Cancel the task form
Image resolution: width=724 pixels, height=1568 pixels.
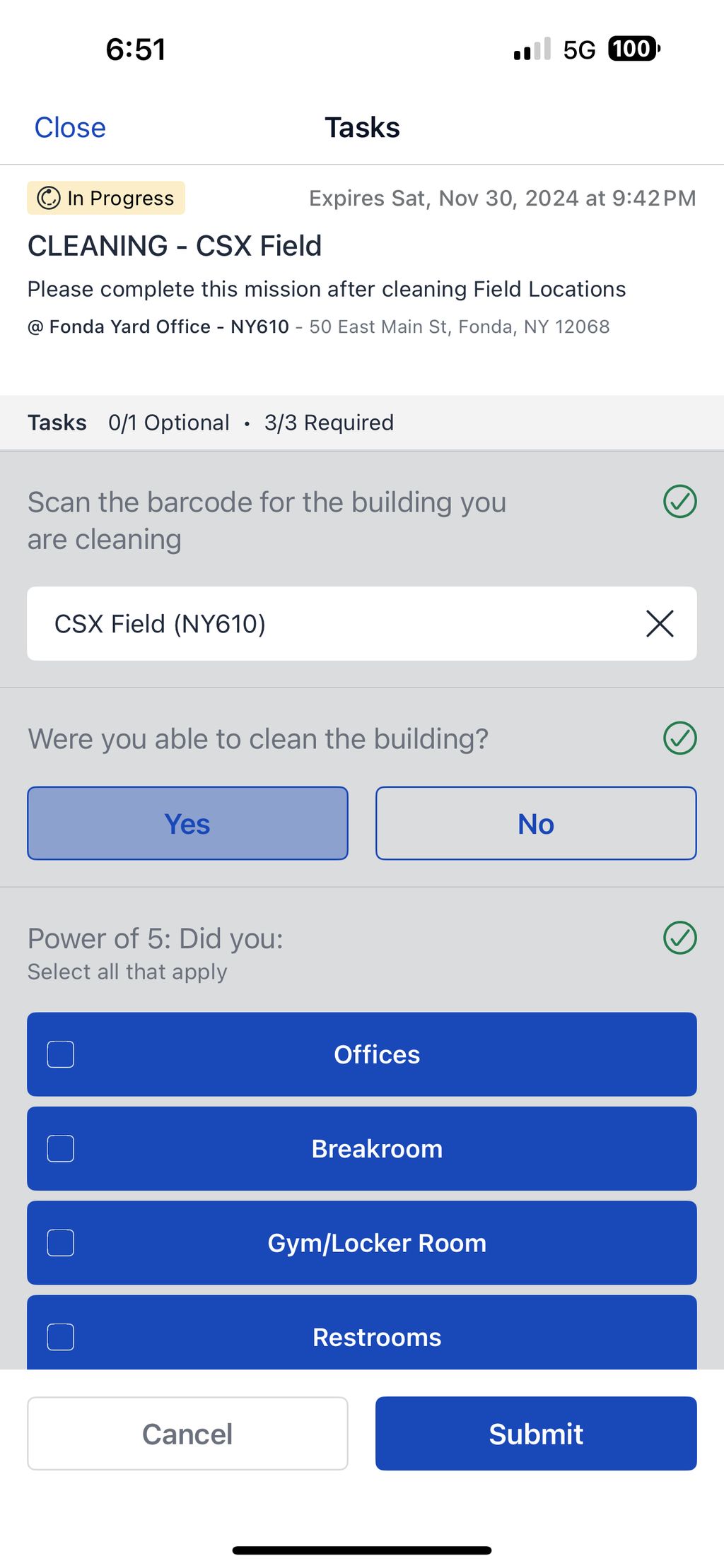coord(187,1434)
